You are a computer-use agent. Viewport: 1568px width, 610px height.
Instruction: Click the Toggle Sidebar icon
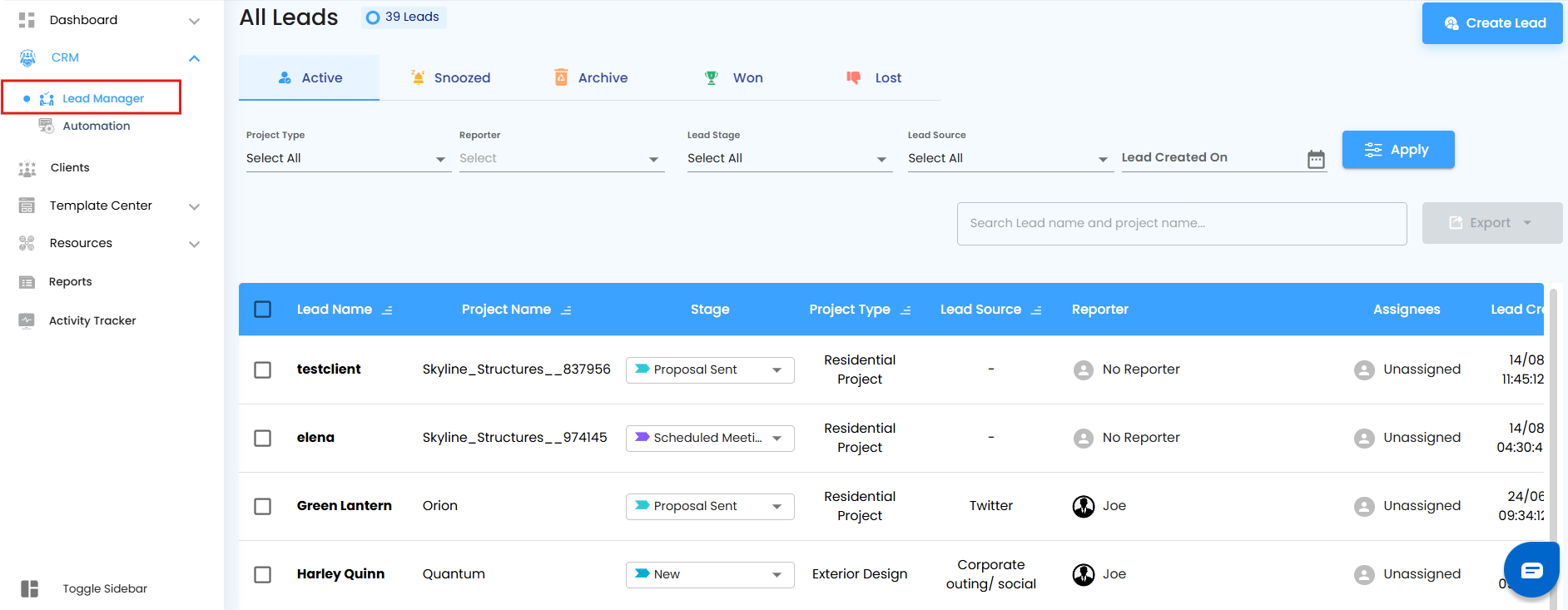(x=30, y=589)
